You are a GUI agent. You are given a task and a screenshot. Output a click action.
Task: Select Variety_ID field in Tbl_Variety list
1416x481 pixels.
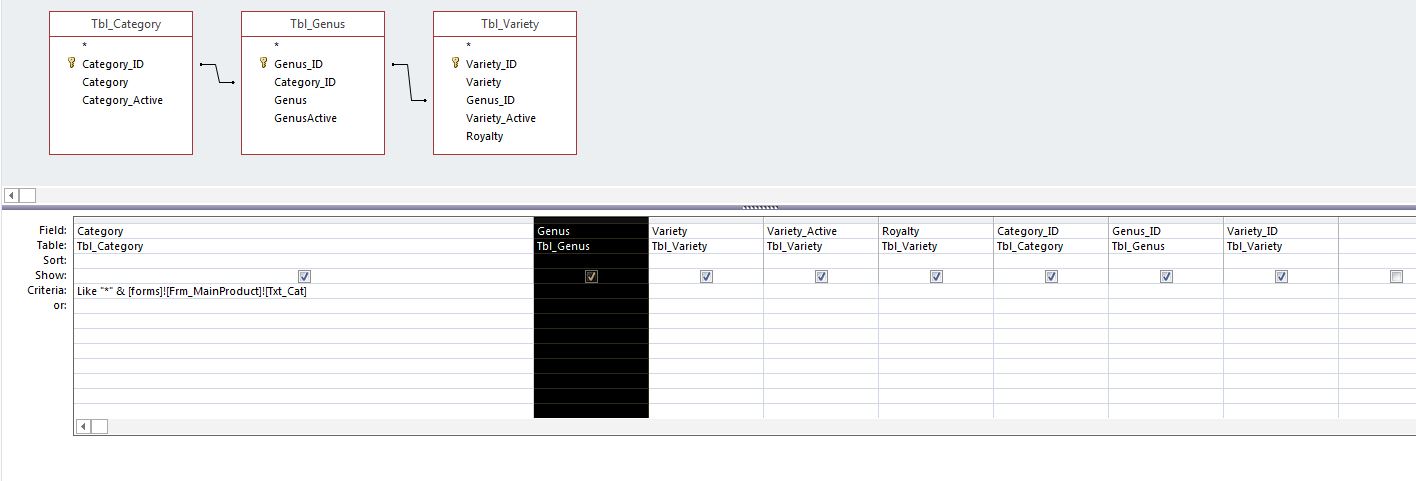coord(491,64)
